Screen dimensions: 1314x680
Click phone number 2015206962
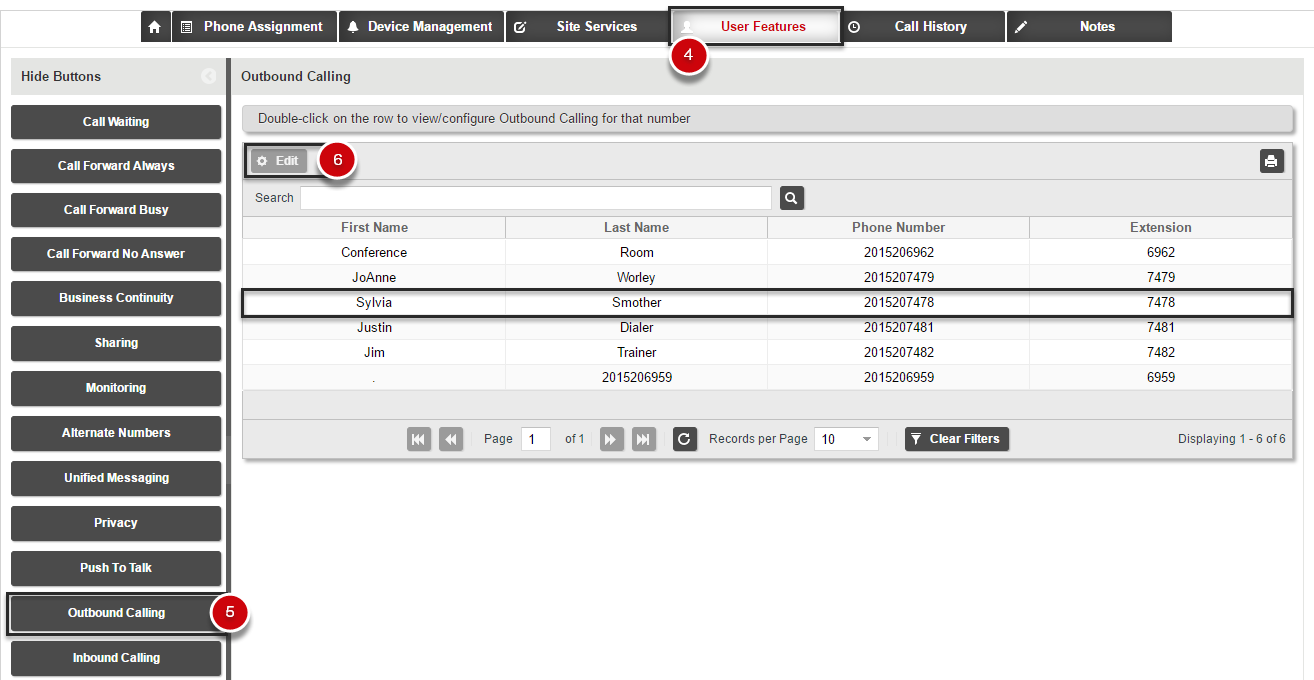(x=899, y=253)
